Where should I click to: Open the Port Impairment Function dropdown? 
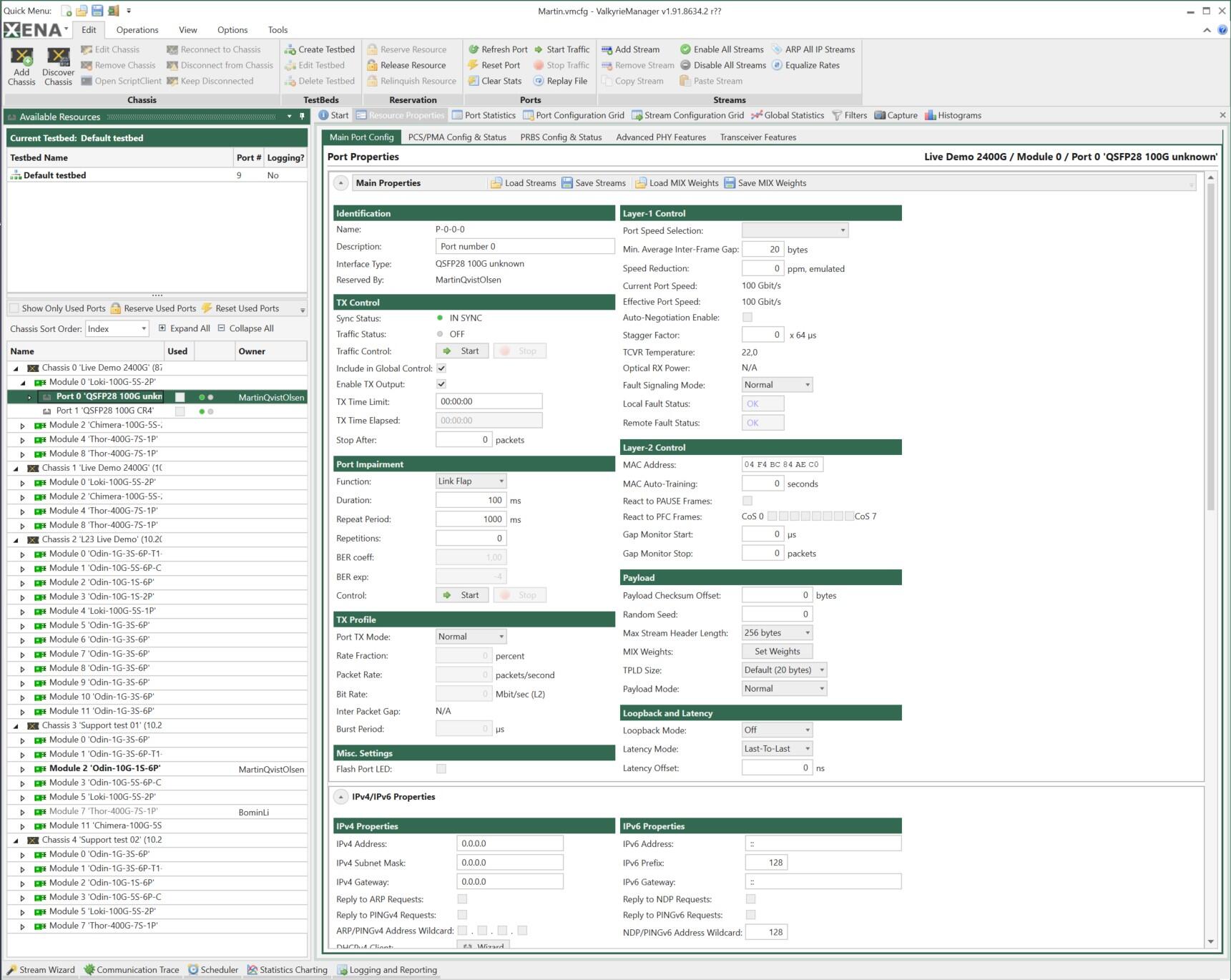471,481
